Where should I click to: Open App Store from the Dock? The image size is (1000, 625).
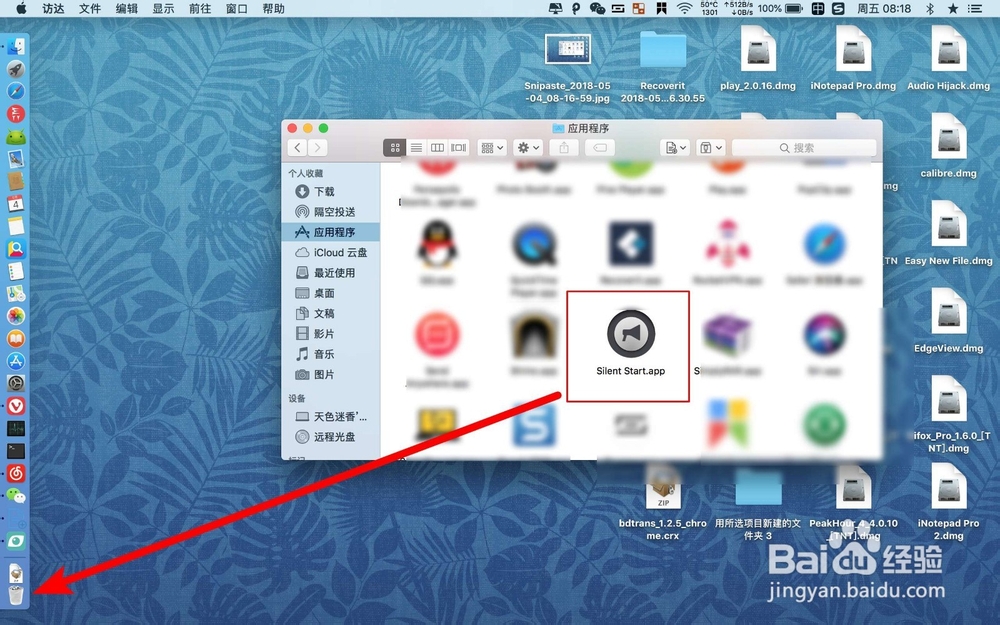coord(16,360)
